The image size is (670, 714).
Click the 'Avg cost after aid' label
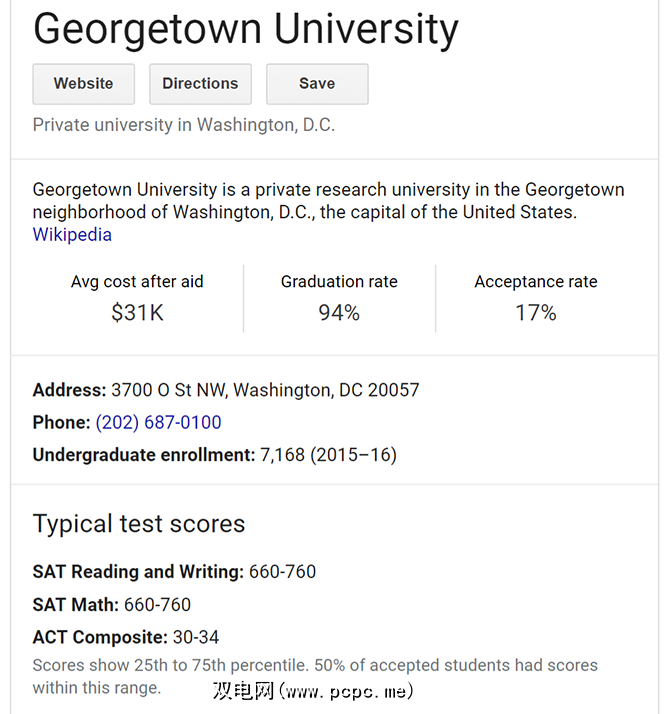pos(137,282)
